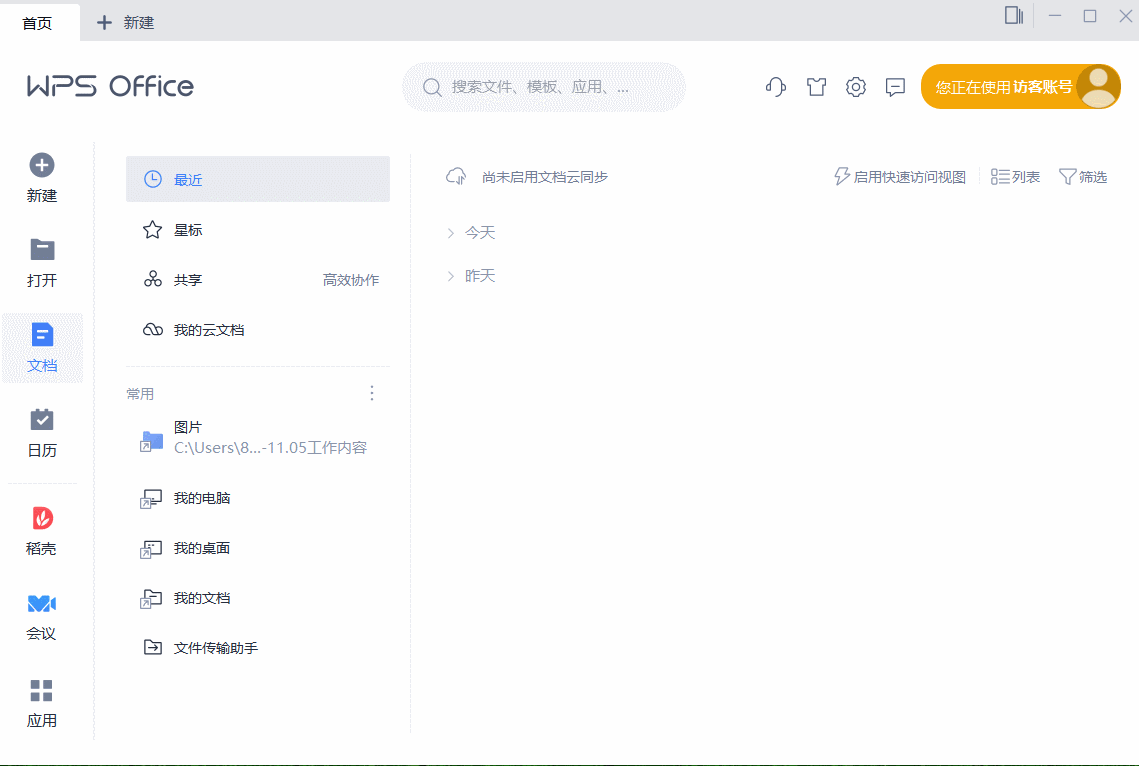The height and width of the screenshot is (766, 1139).
Task: Open 我的桌面 location
Action: click(258, 548)
